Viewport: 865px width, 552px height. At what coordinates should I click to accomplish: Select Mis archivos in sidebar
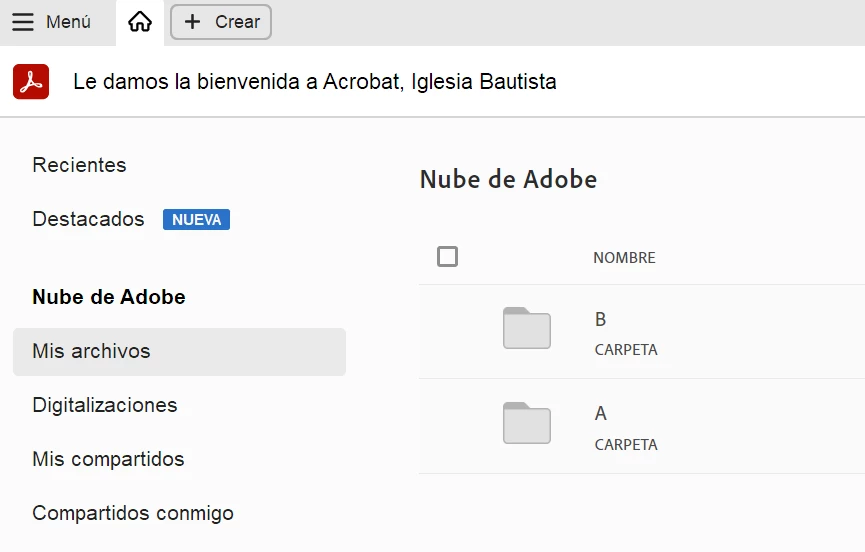click(x=179, y=352)
